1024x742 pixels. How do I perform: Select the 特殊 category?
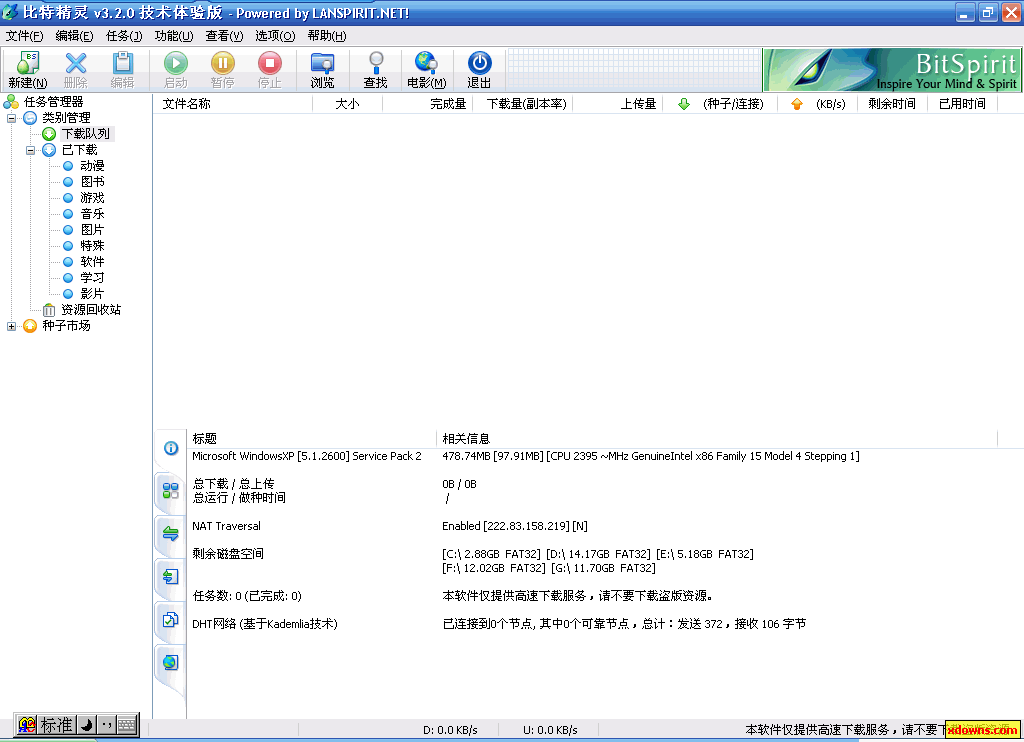(x=92, y=246)
